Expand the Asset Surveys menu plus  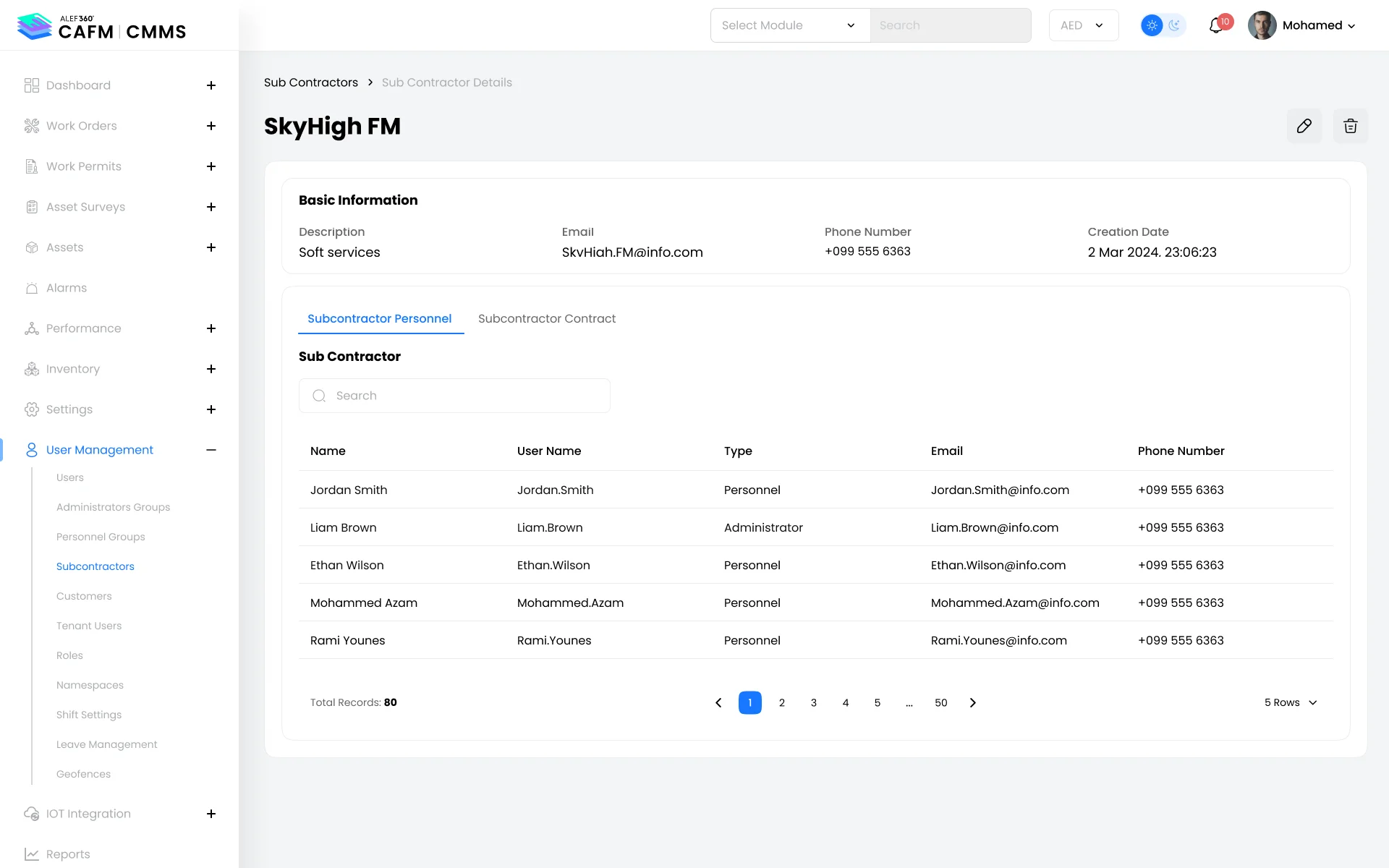tap(211, 207)
